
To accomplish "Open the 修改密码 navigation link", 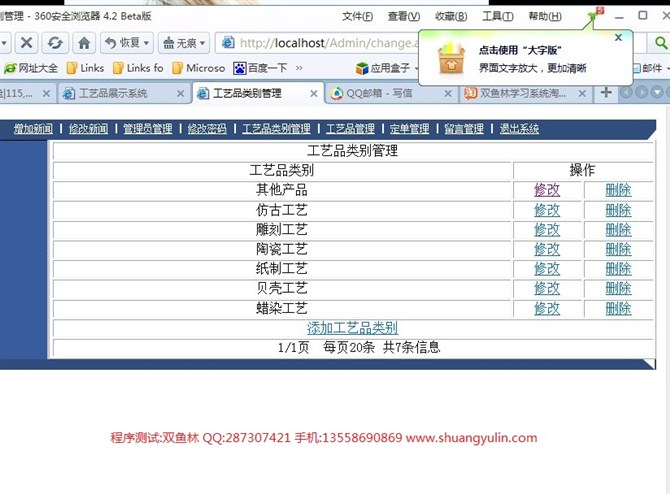I will coord(207,129).
